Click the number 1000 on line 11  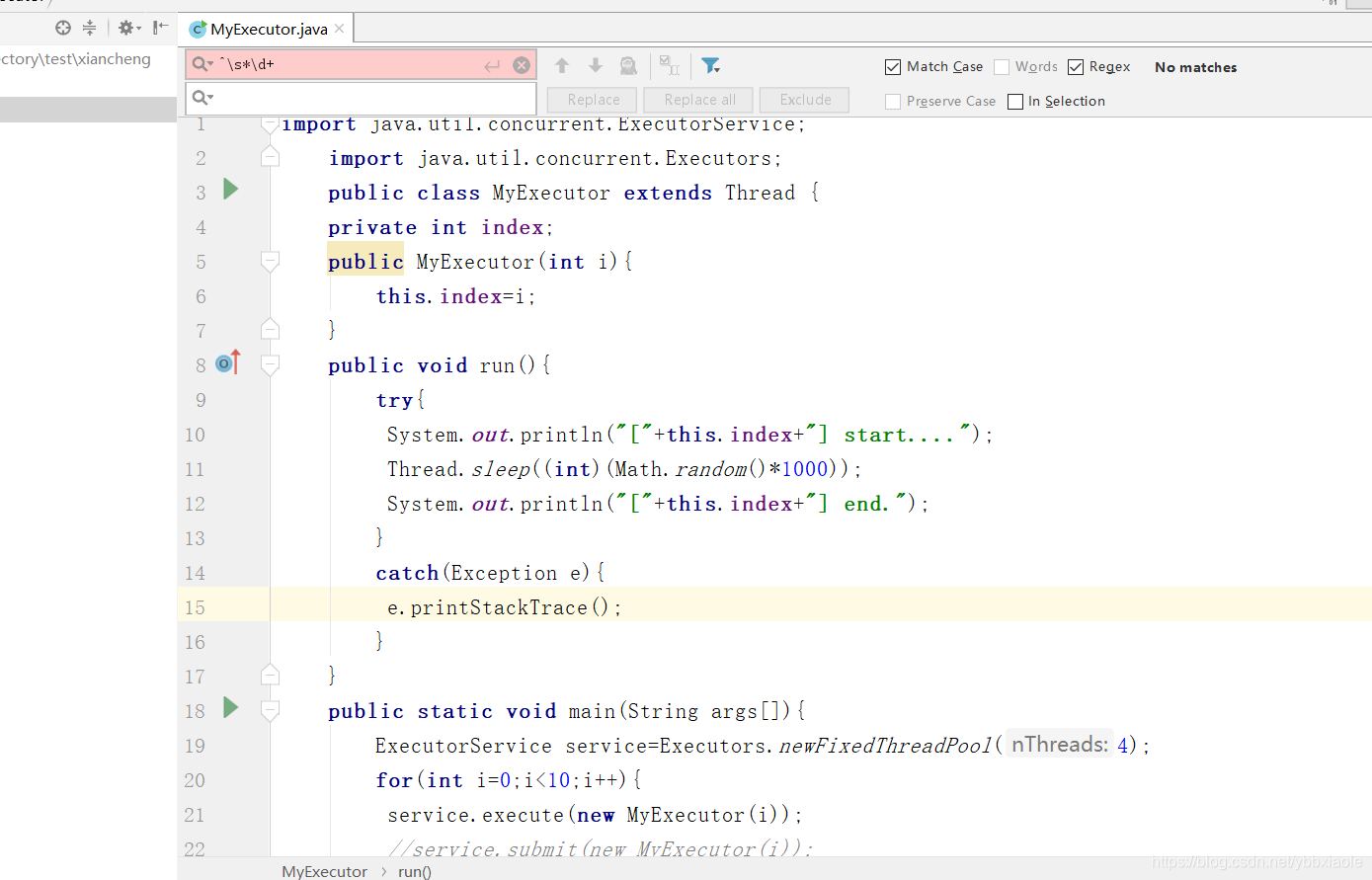[805, 469]
